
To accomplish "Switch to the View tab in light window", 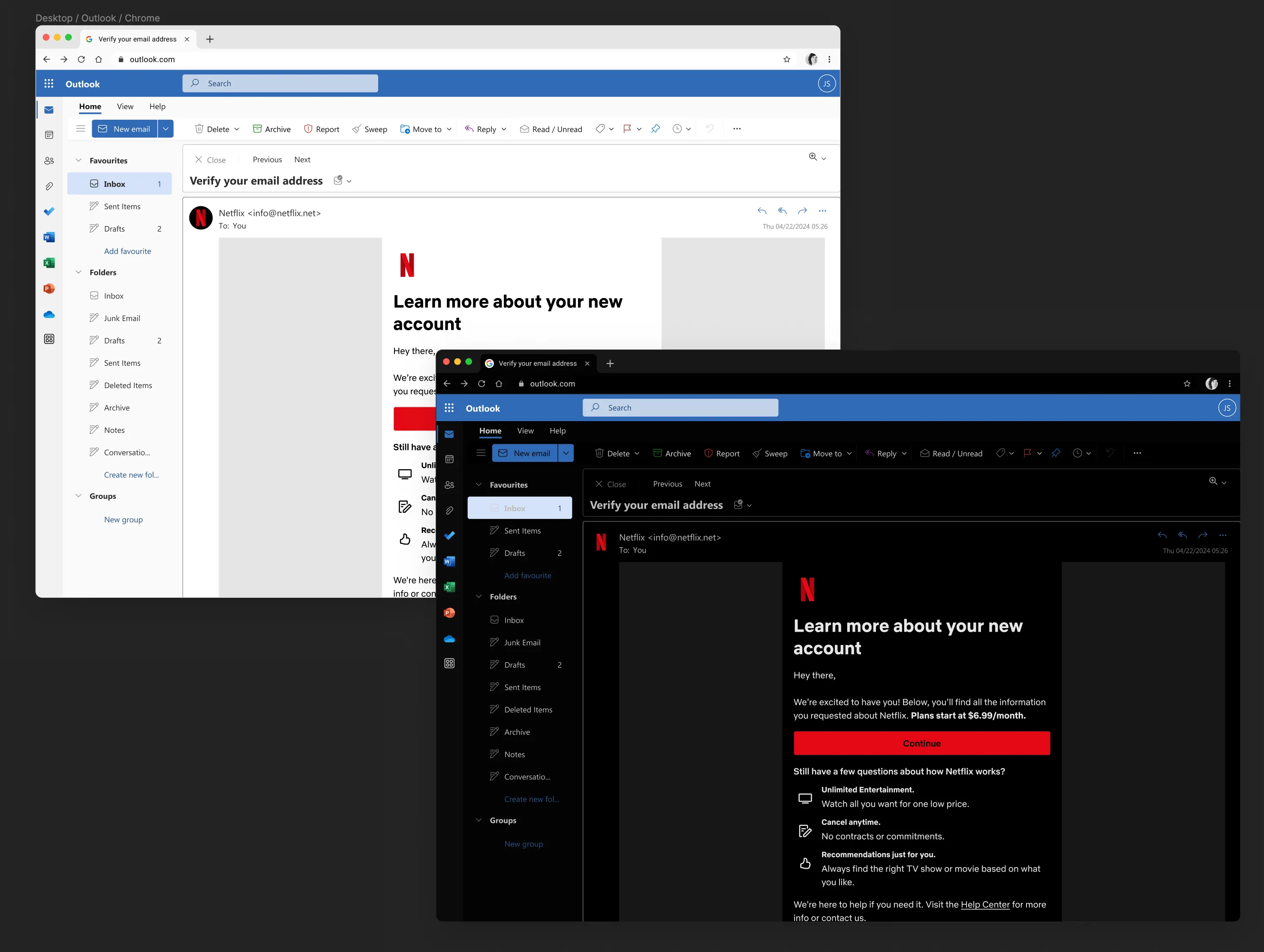I will 125,106.
